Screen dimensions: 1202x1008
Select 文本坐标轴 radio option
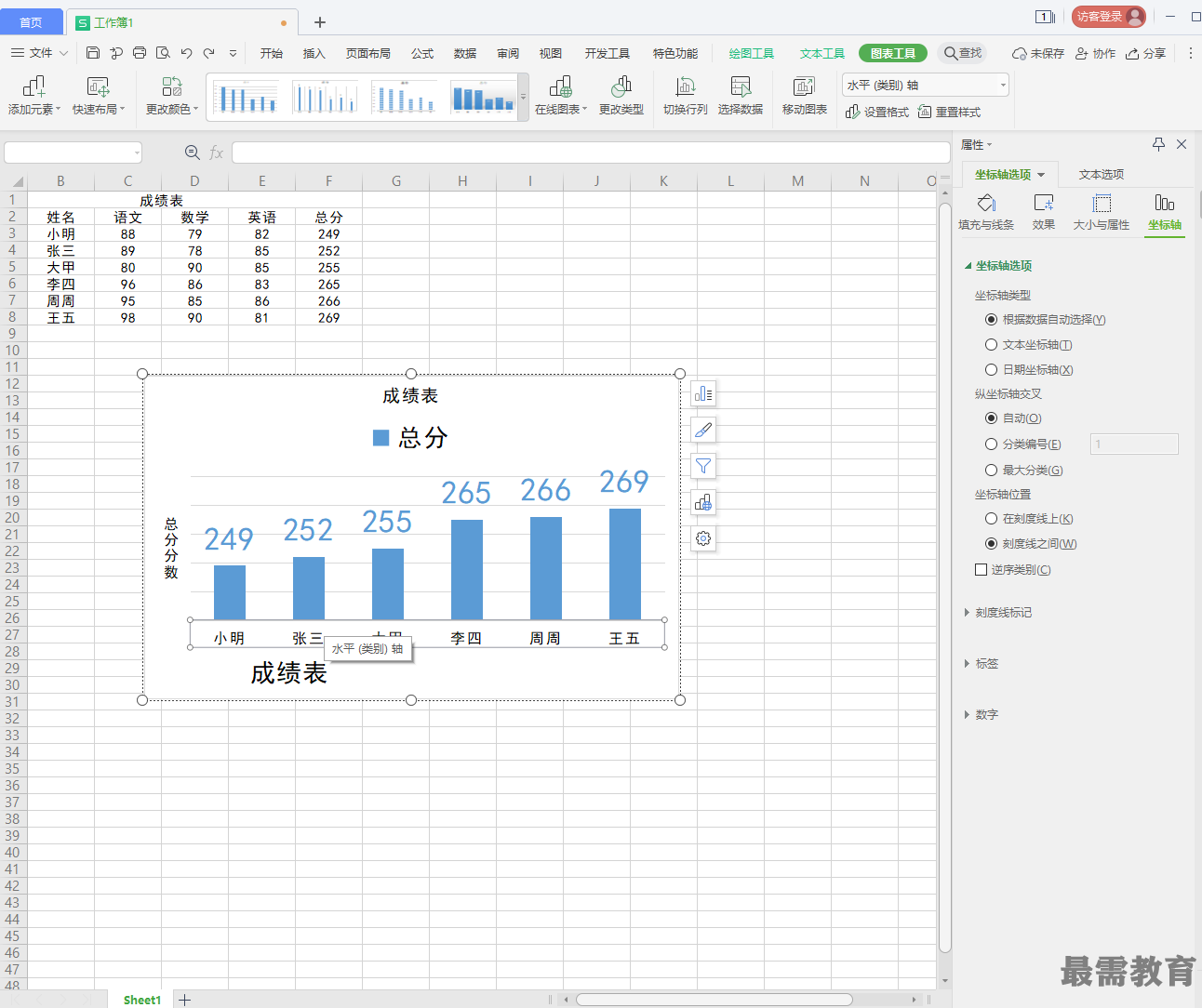pos(991,345)
